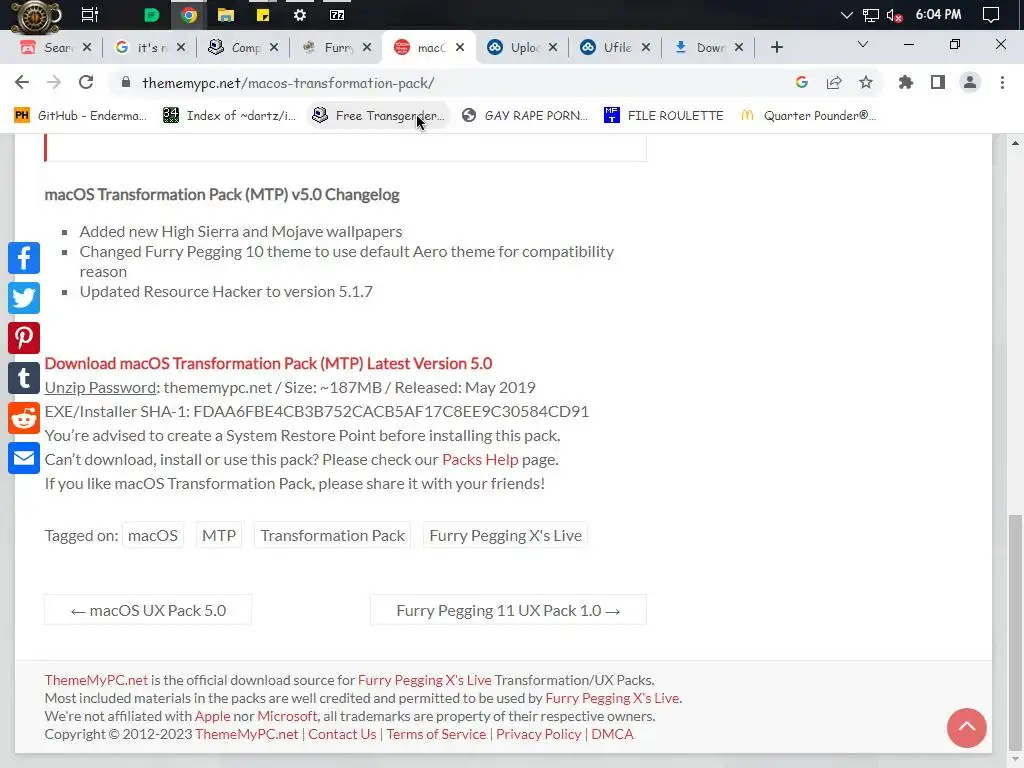Open the profile avatar menu
The height and width of the screenshot is (768, 1024).
tap(970, 82)
